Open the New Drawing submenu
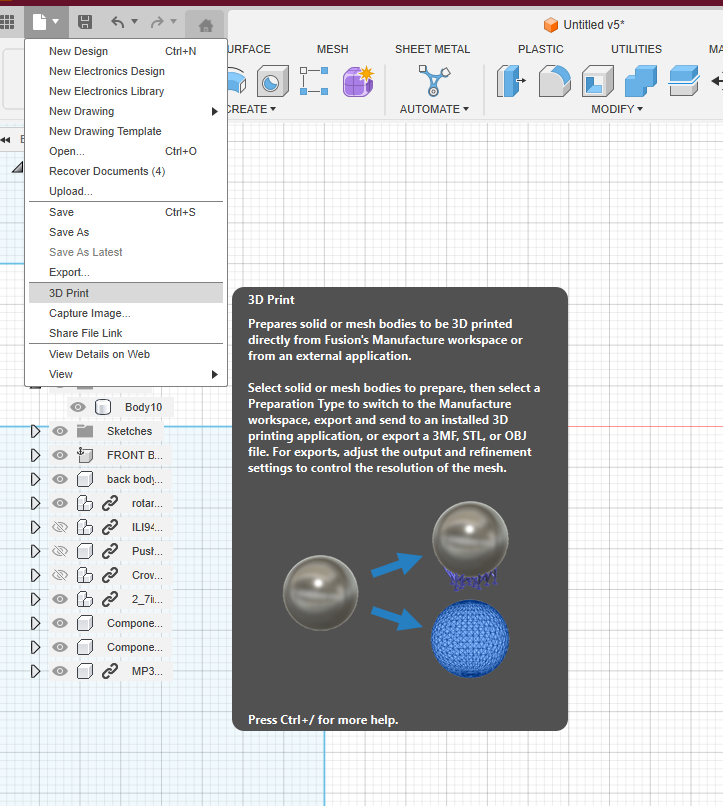Viewport: 723px width, 806px height. pos(126,111)
